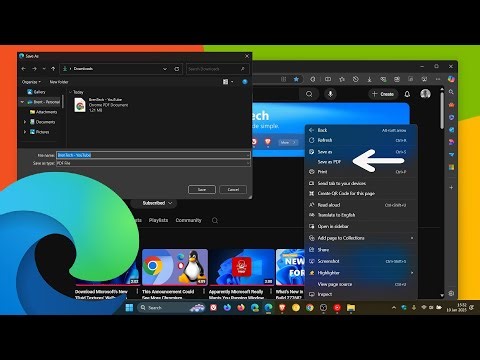Open File Explorer from the taskbar
480x360 pixels.
coord(351,308)
